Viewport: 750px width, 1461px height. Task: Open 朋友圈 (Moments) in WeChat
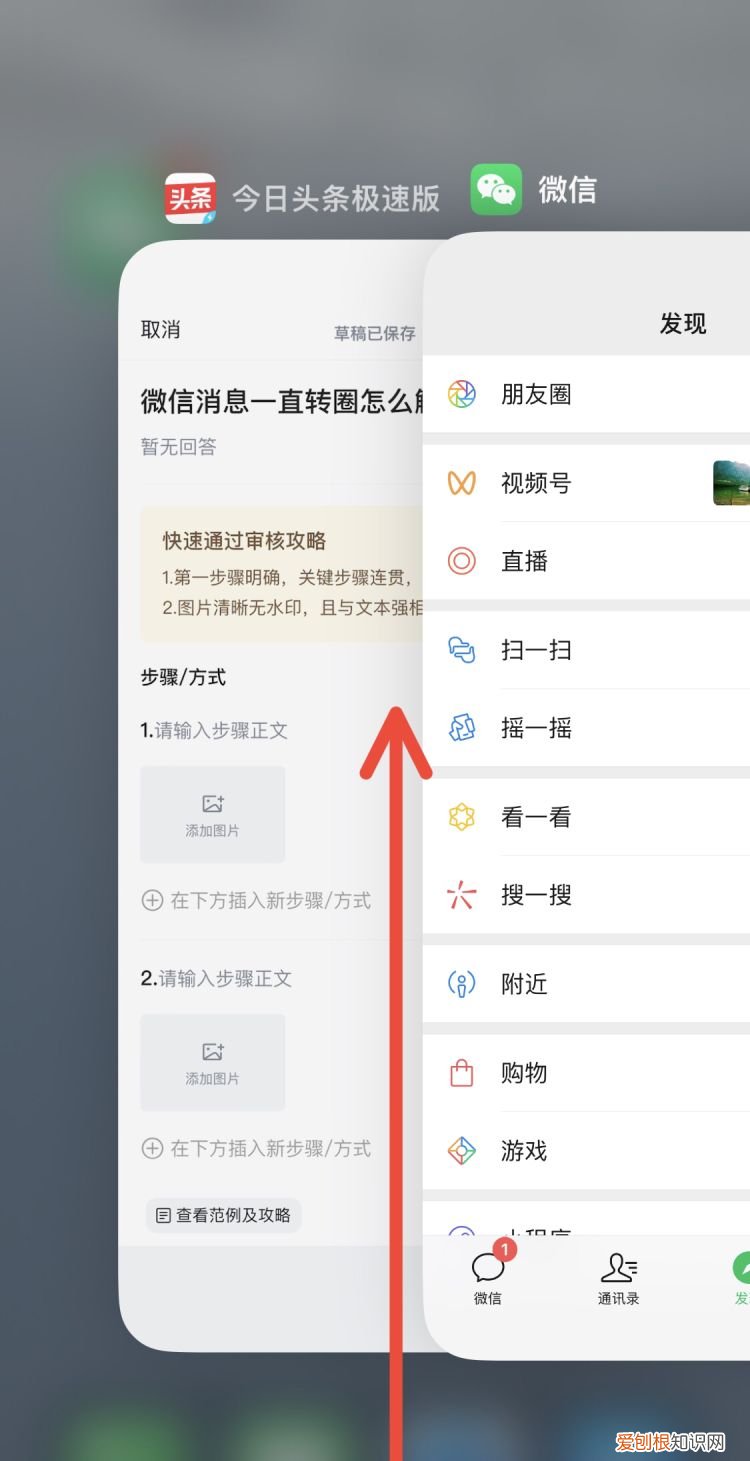[537, 394]
